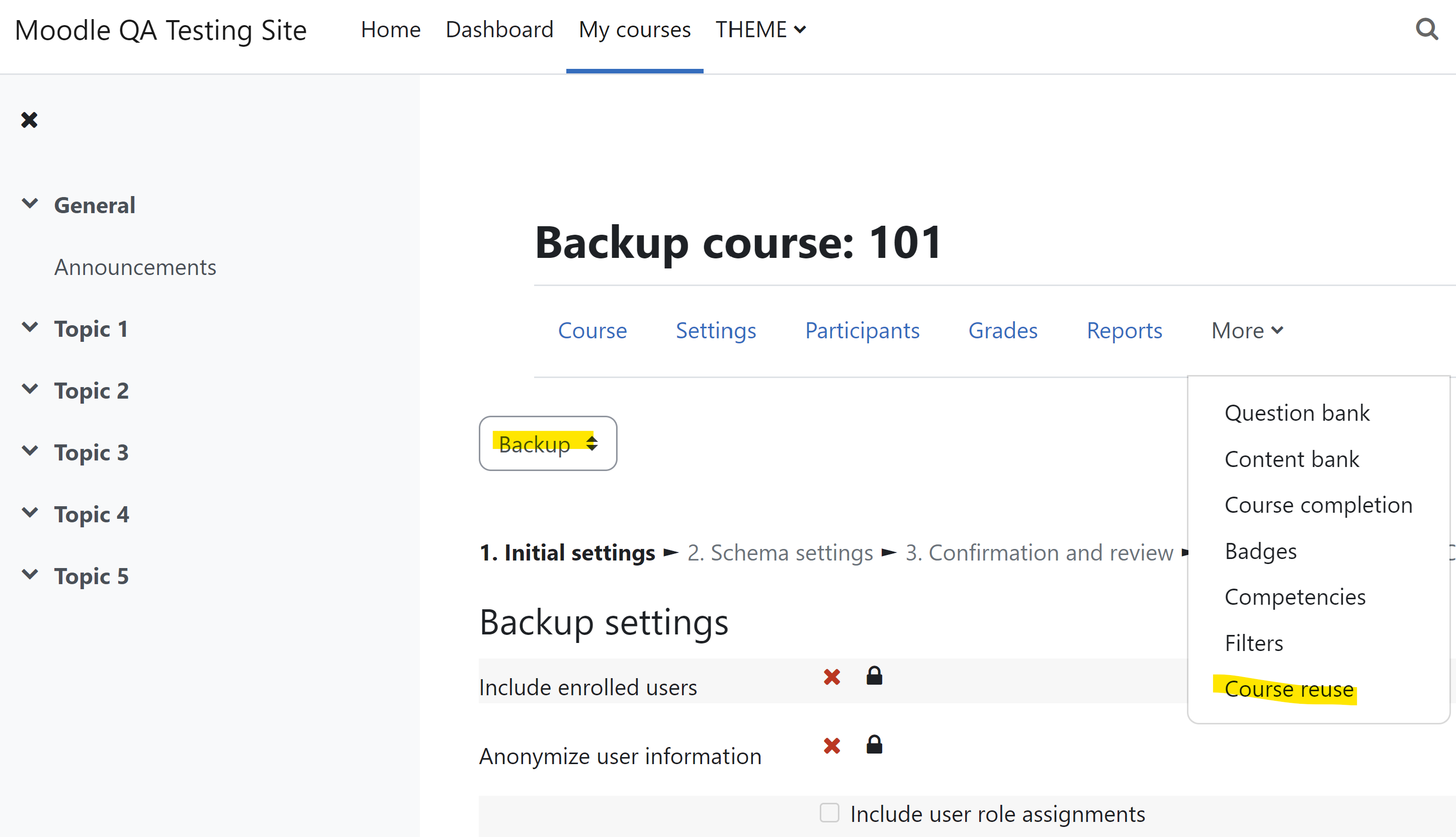
Task: Go to Home in top navigation
Action: point(390,30)
